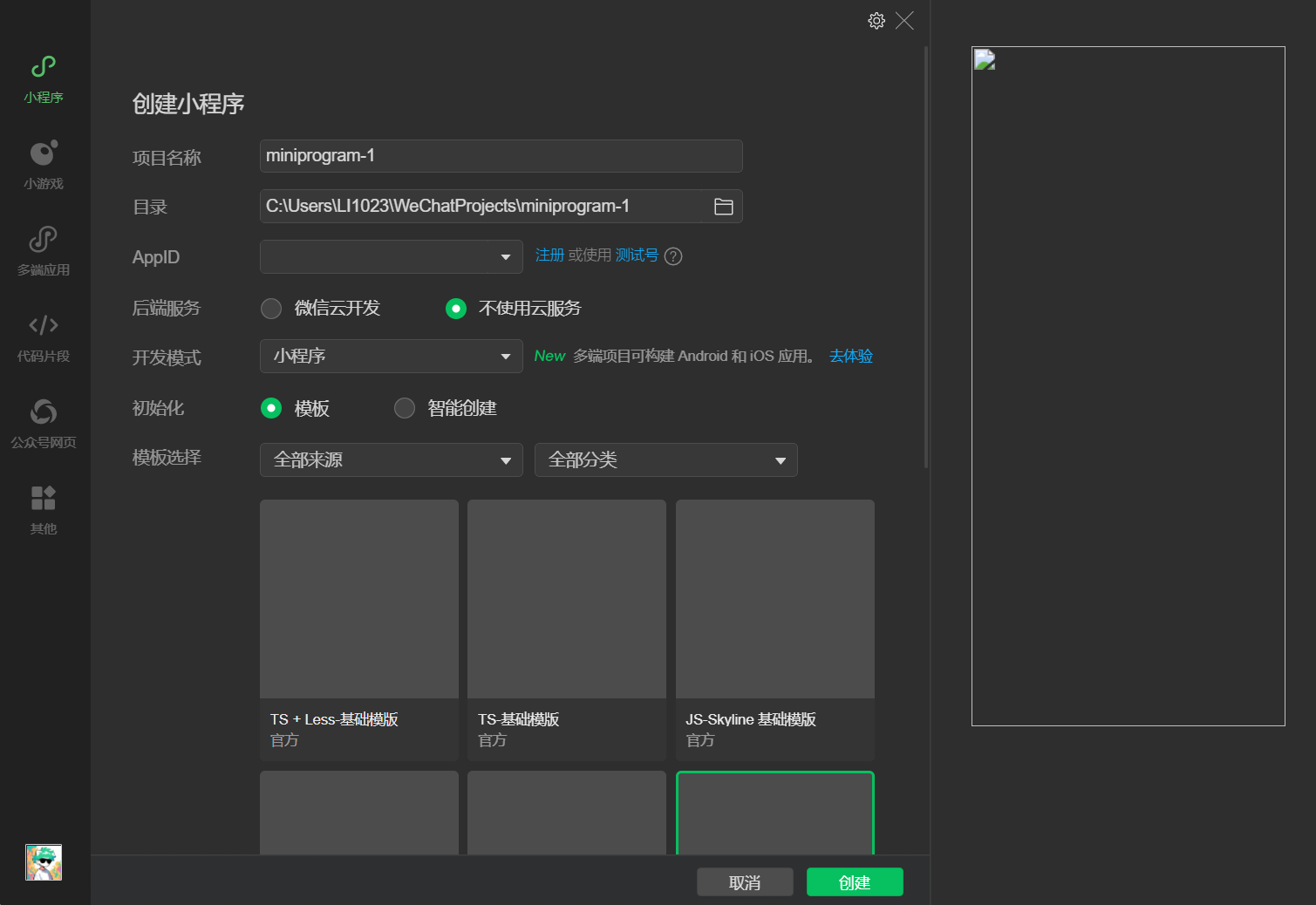This screenshot has height=905, width=1316.
Task: Open settings via the gear icon
Action: pos(876,21)
